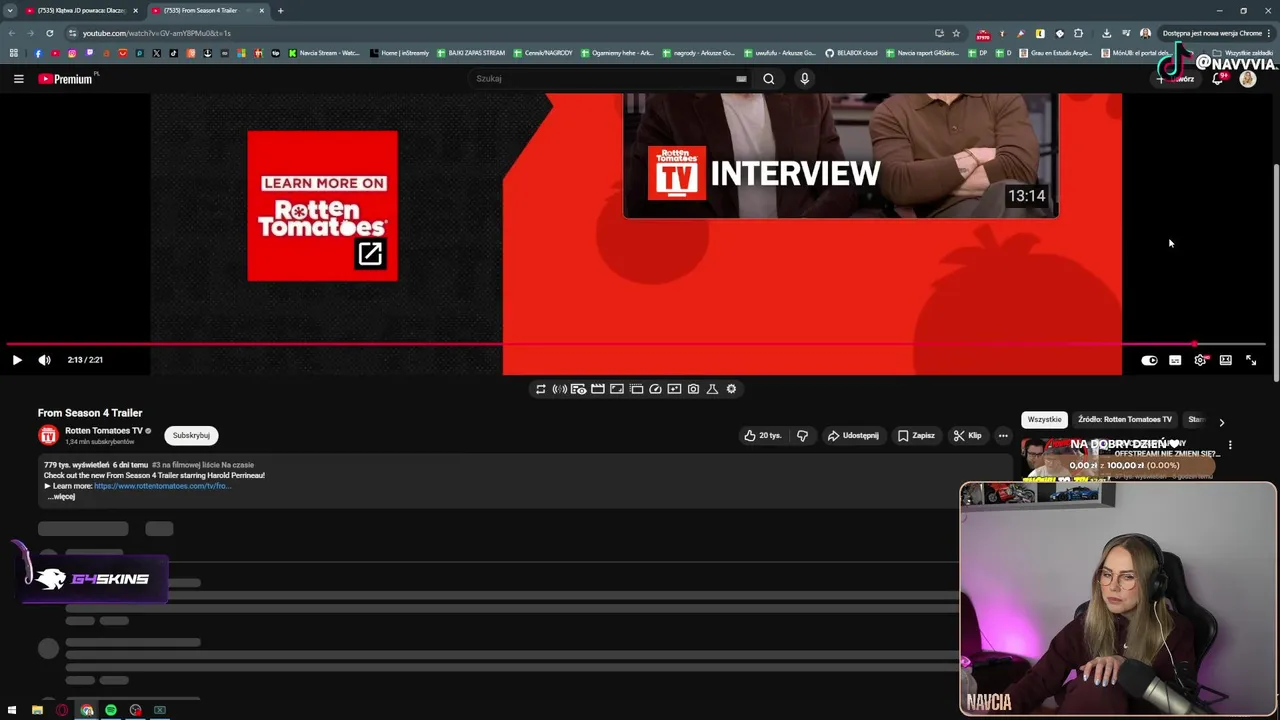Save the video with Zapisz
This screenshot has width=1280, height=720.
(916, 436)
